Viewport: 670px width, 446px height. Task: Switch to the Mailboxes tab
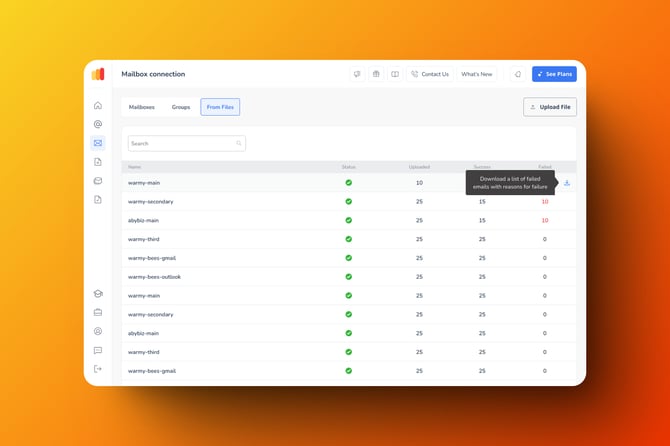[142, 107]
